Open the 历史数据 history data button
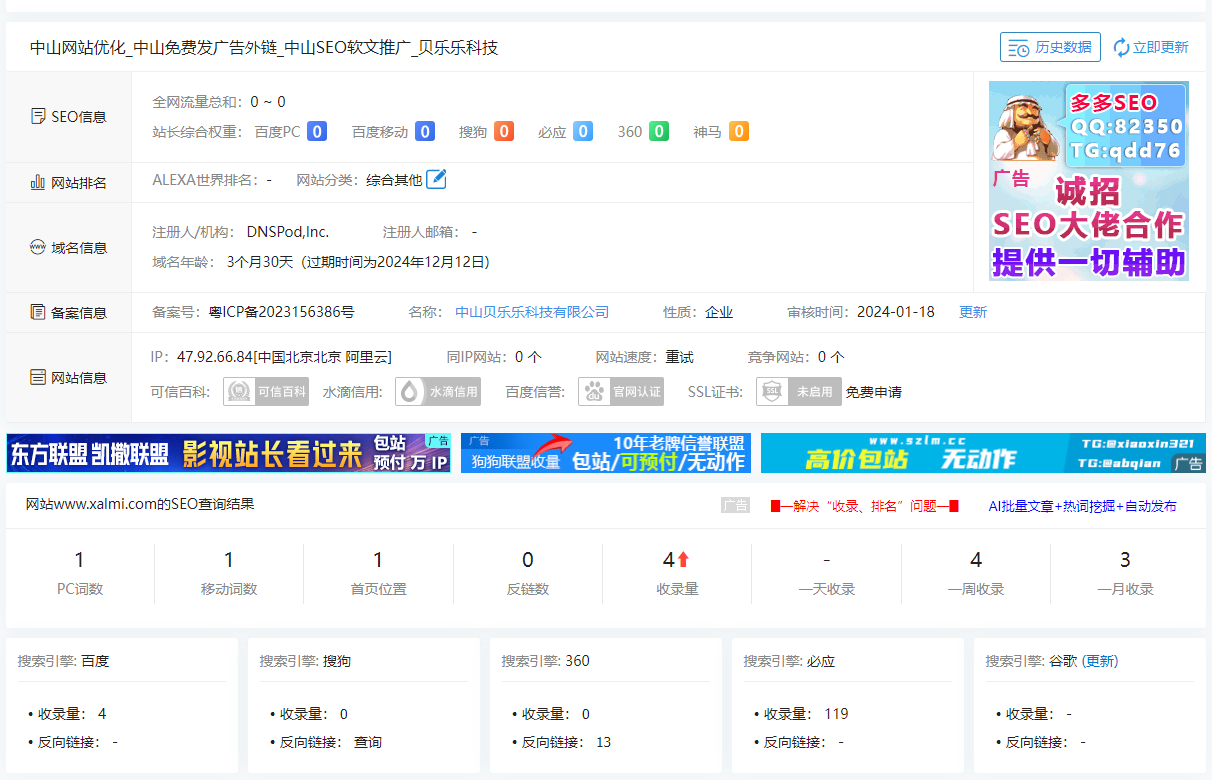 1050,47
